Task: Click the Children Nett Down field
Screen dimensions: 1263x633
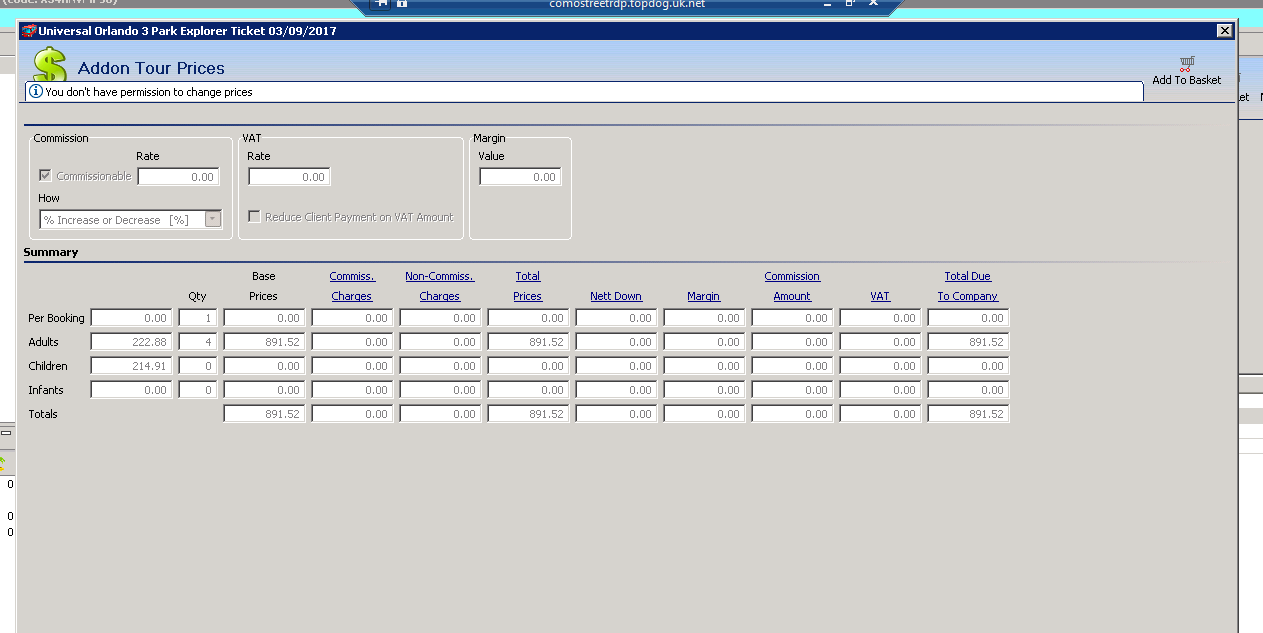Action: click(616, 366)
